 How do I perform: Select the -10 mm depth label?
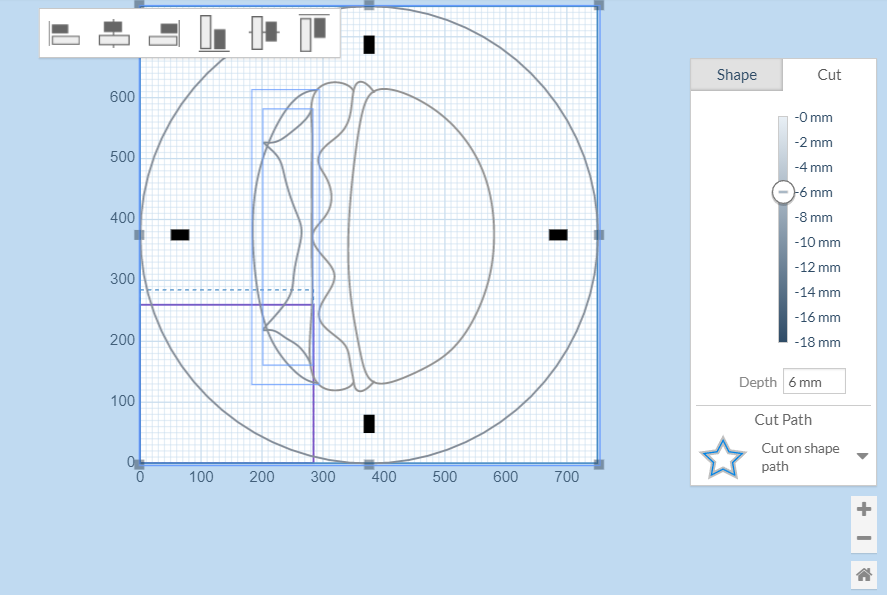pos(817,242)
